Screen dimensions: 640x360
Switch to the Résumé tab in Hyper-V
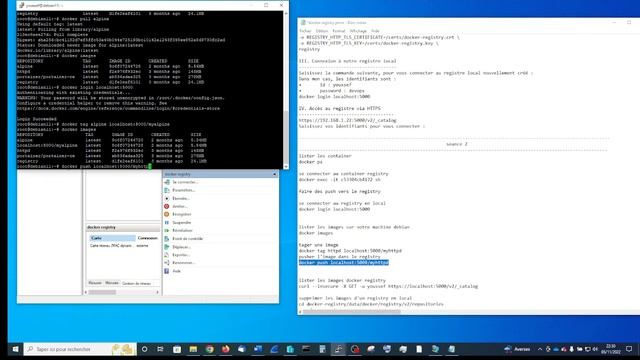point(95,283)
